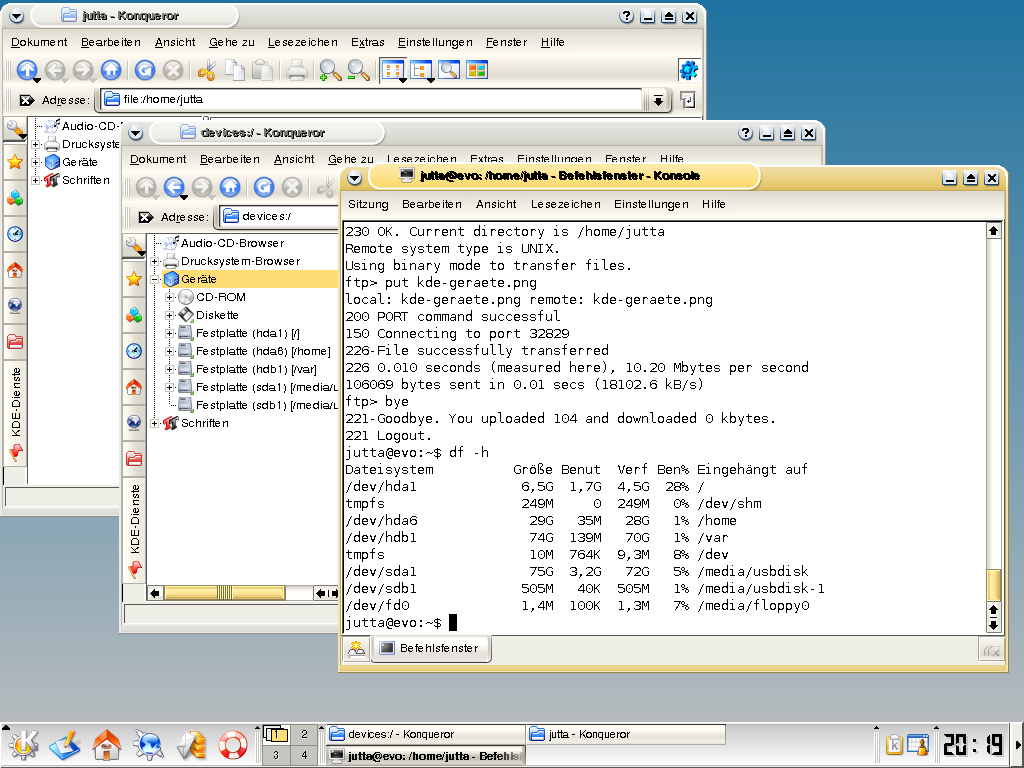Viewport: 1024px width, 768px height.
Task: Click Go button next to jutta address bar
Action: [687, 100]
